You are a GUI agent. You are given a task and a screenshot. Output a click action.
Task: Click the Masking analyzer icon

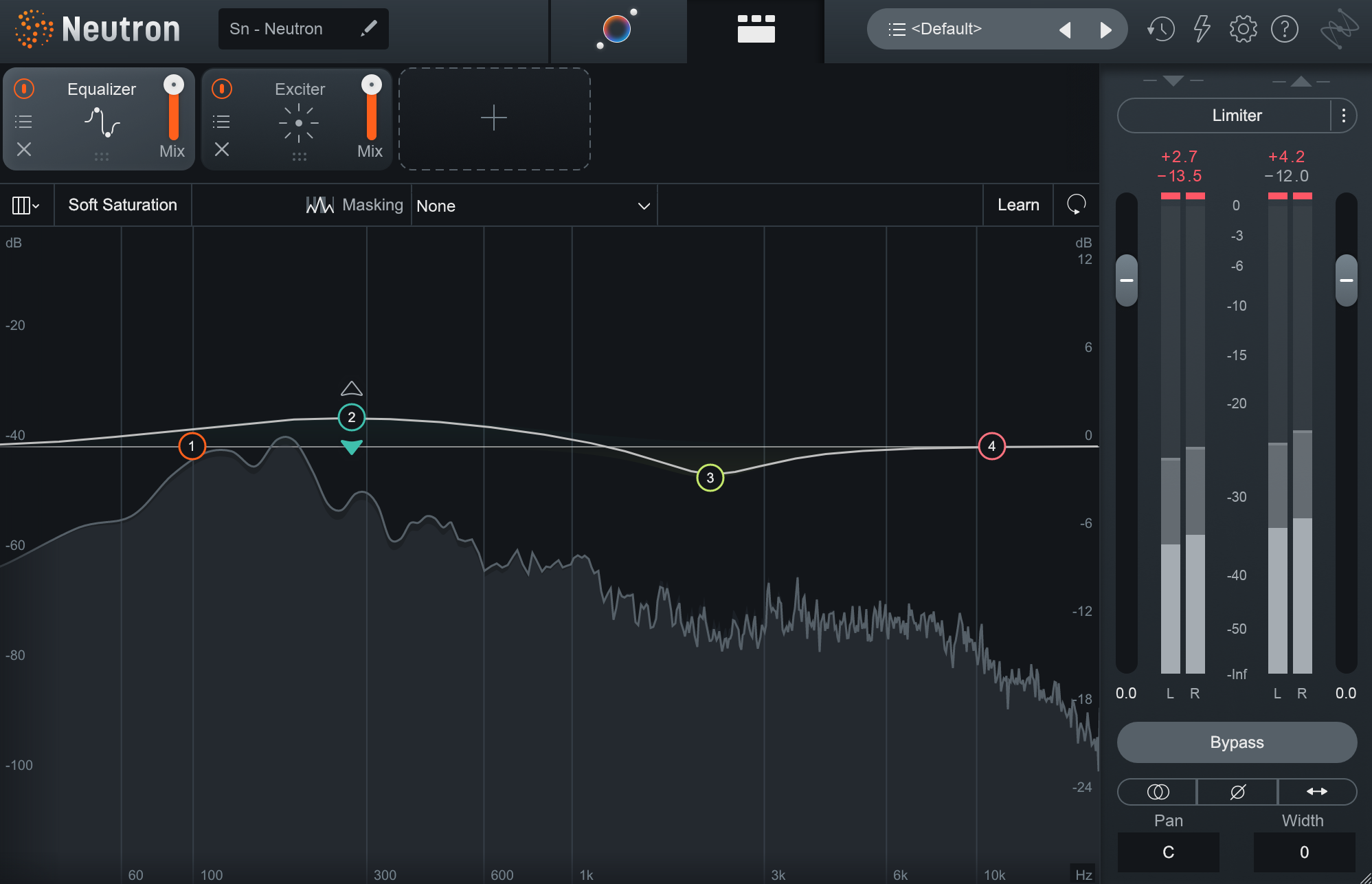pos(315,206)
